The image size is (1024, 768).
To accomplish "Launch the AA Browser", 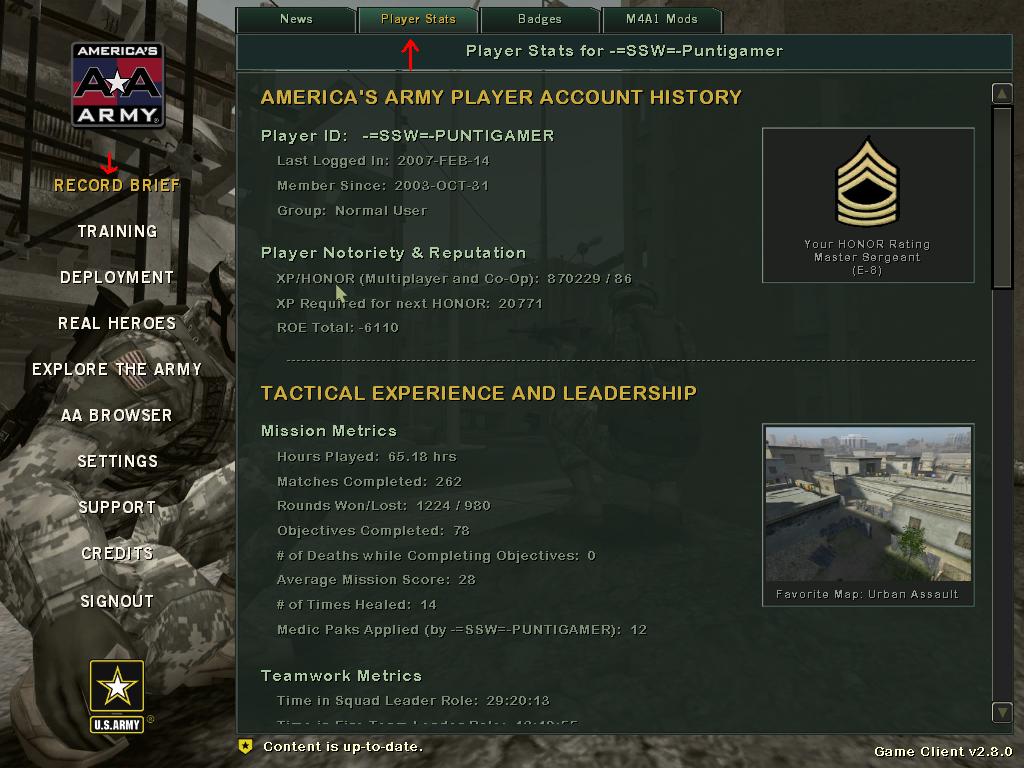I will [117, 415].
